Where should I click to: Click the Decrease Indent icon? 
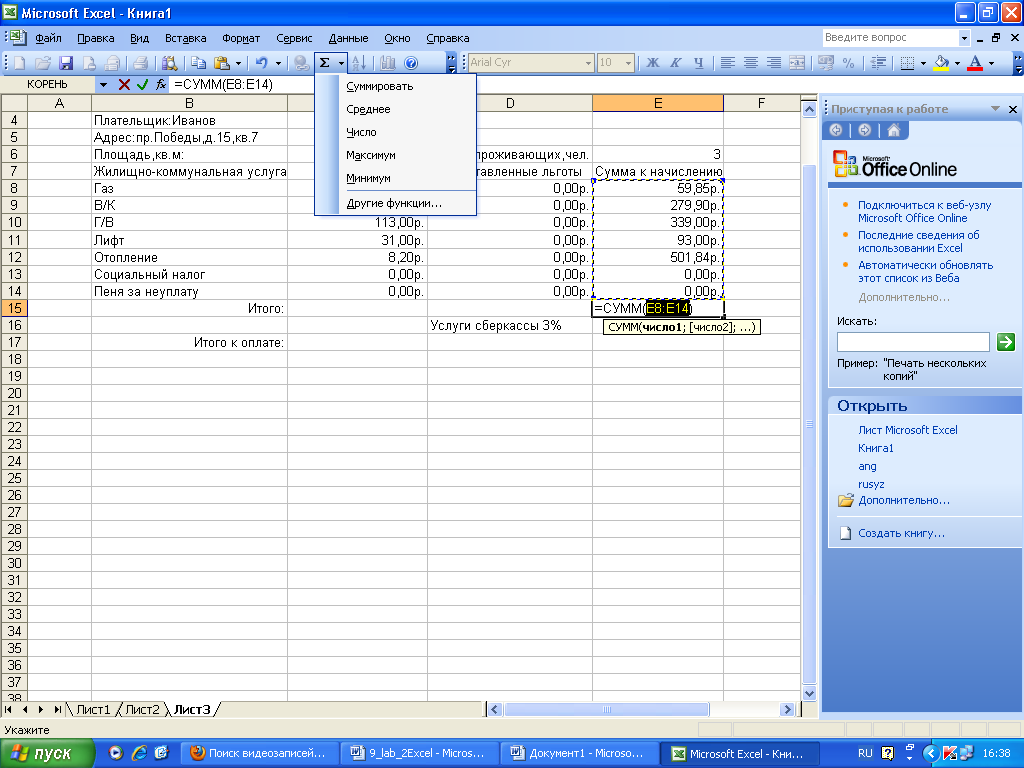878,63
